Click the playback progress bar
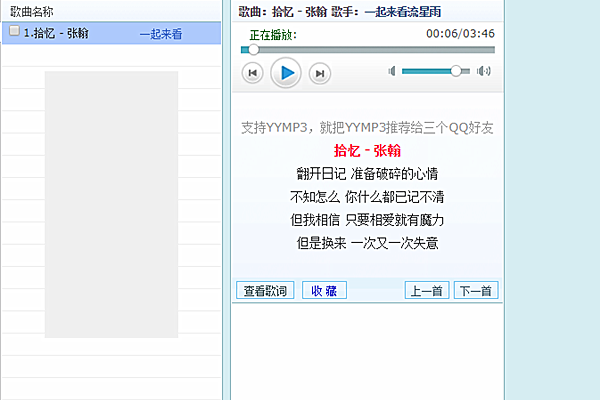The width and height of the screenshot is (600, 400). [x=368, y=50]
